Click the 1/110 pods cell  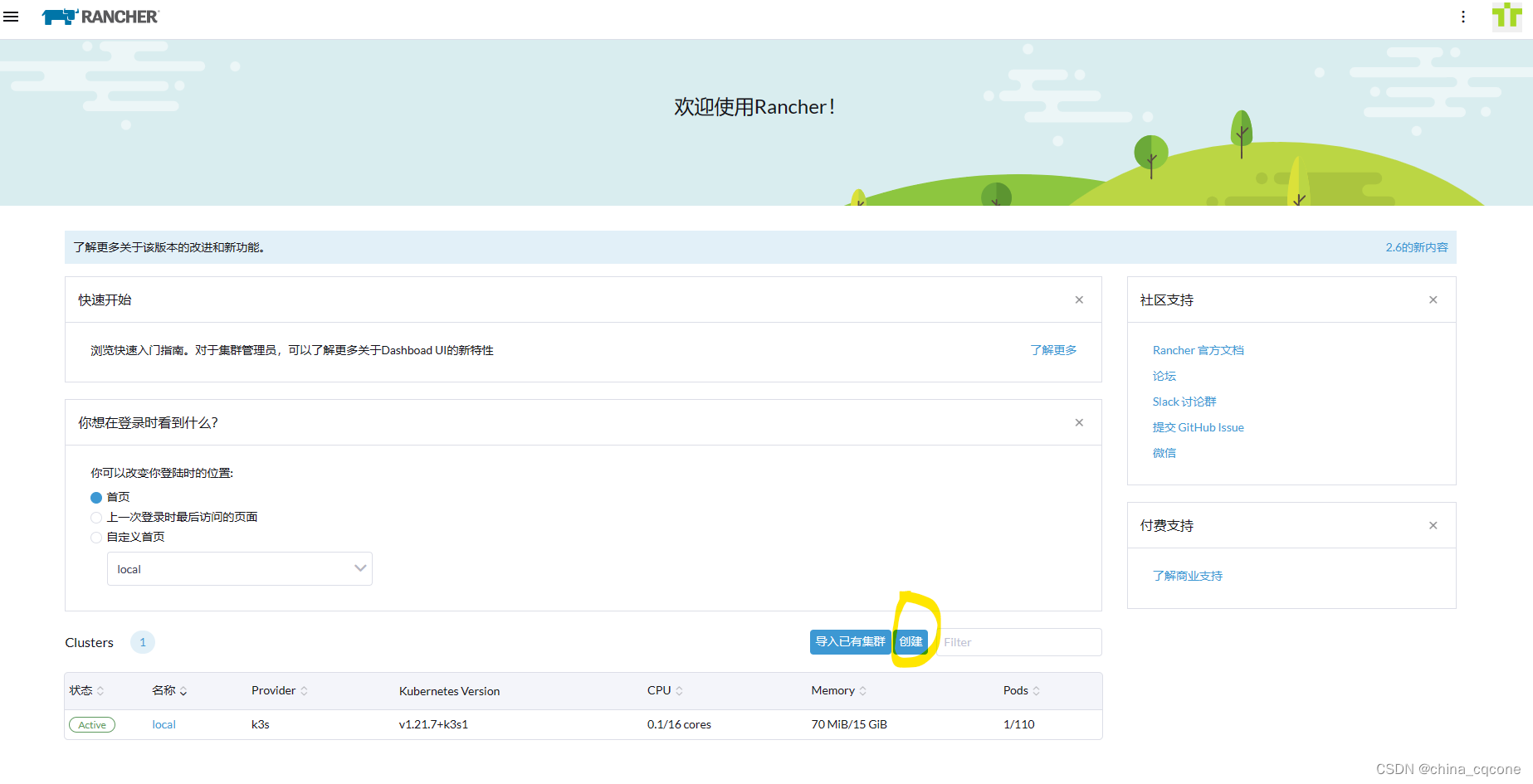pos(1018,724)
